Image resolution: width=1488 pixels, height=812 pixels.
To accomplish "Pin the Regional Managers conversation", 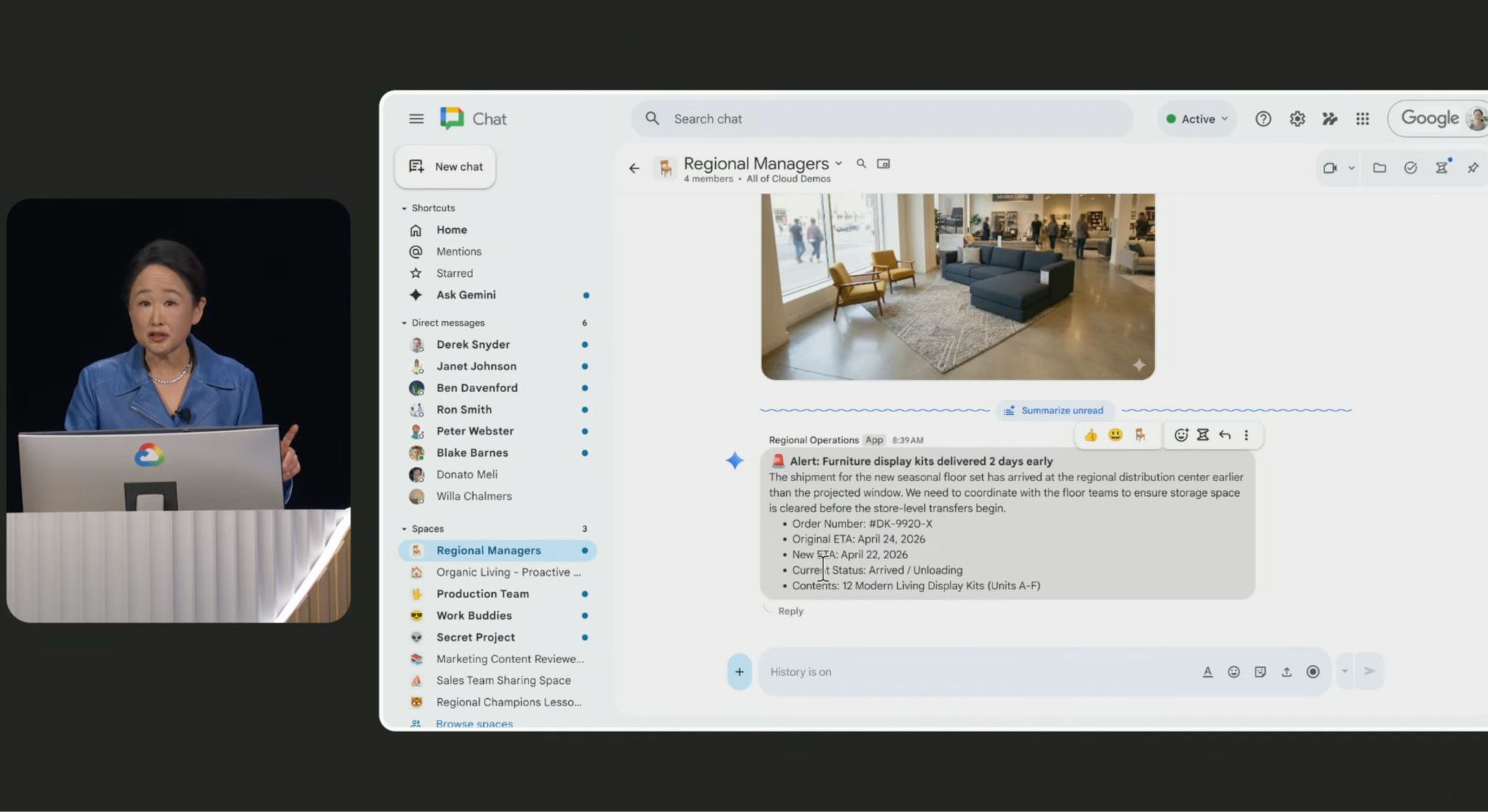I will point(1473,168).
